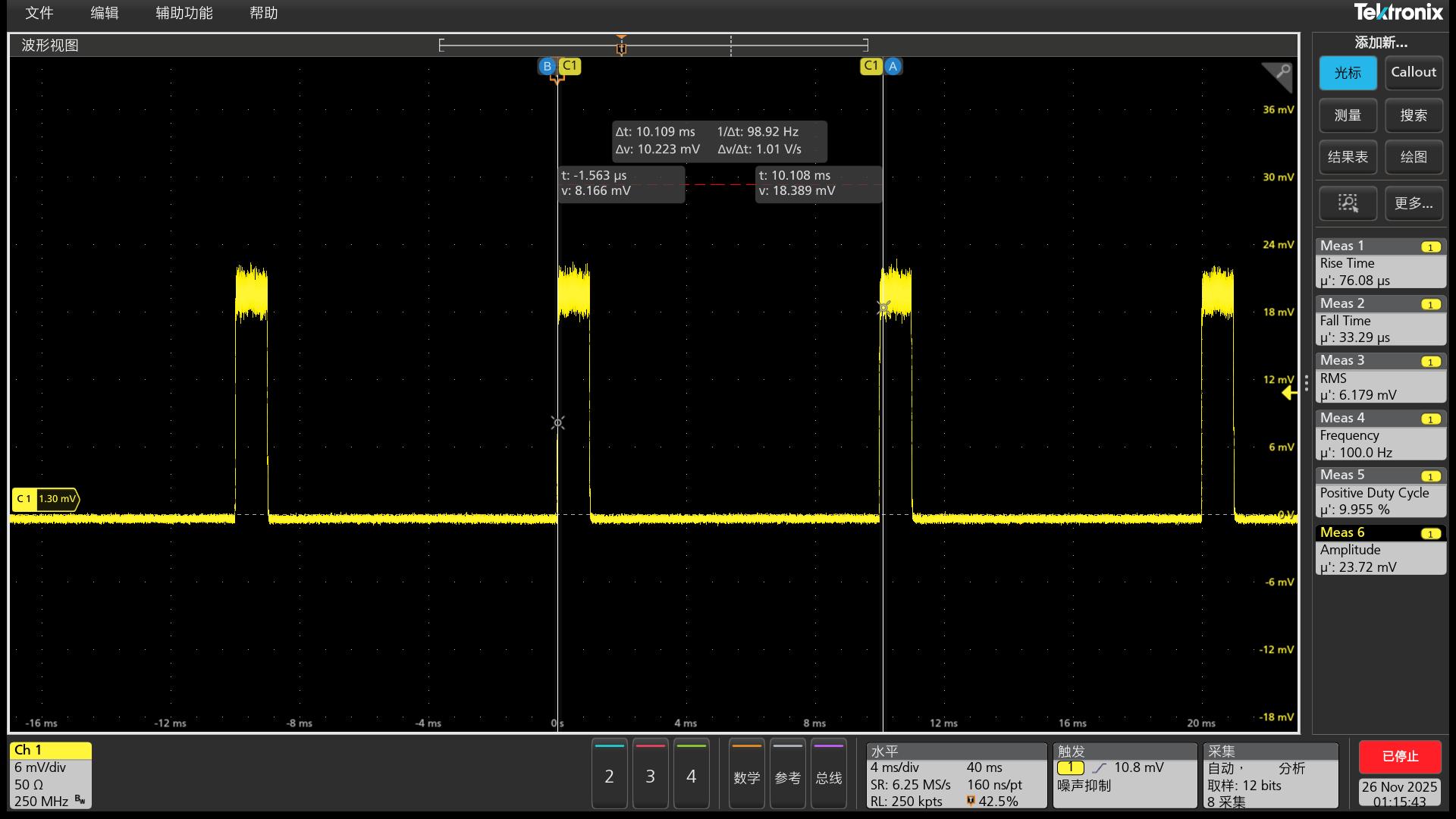
Task: Click the orange trigger position marker
Action: tap(621, 46)
